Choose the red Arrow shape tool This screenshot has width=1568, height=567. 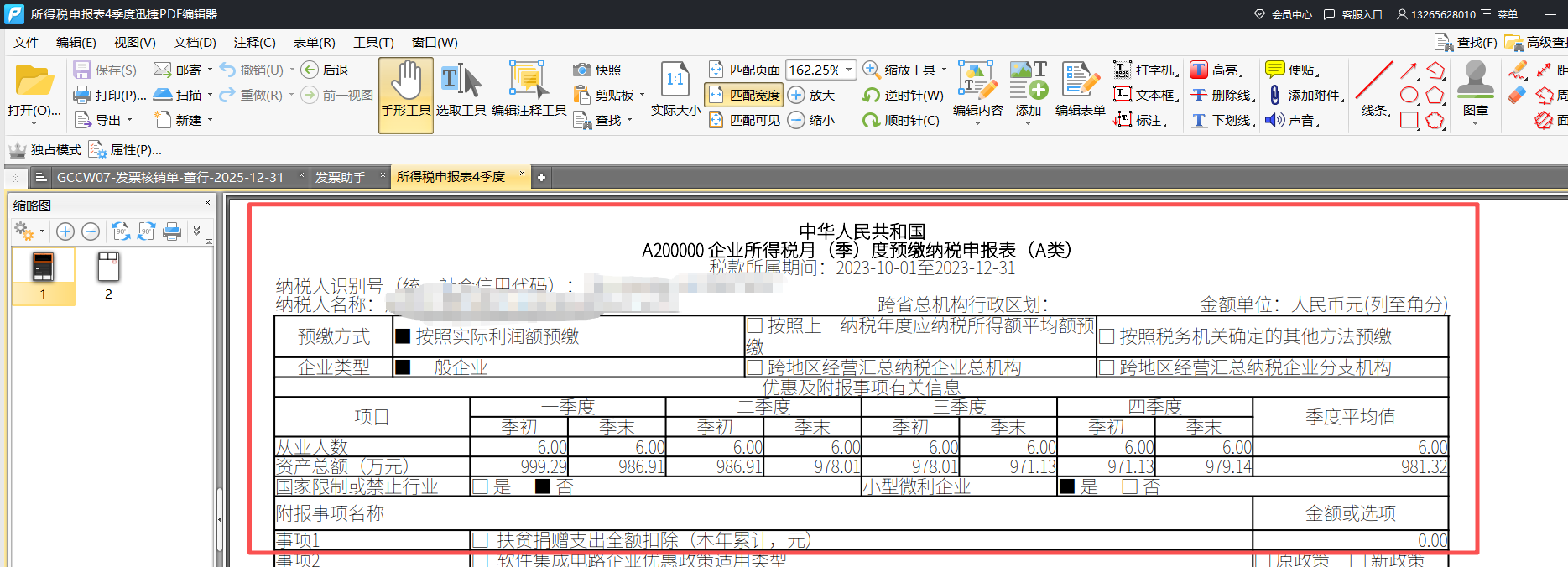[x=1409, y=70]
